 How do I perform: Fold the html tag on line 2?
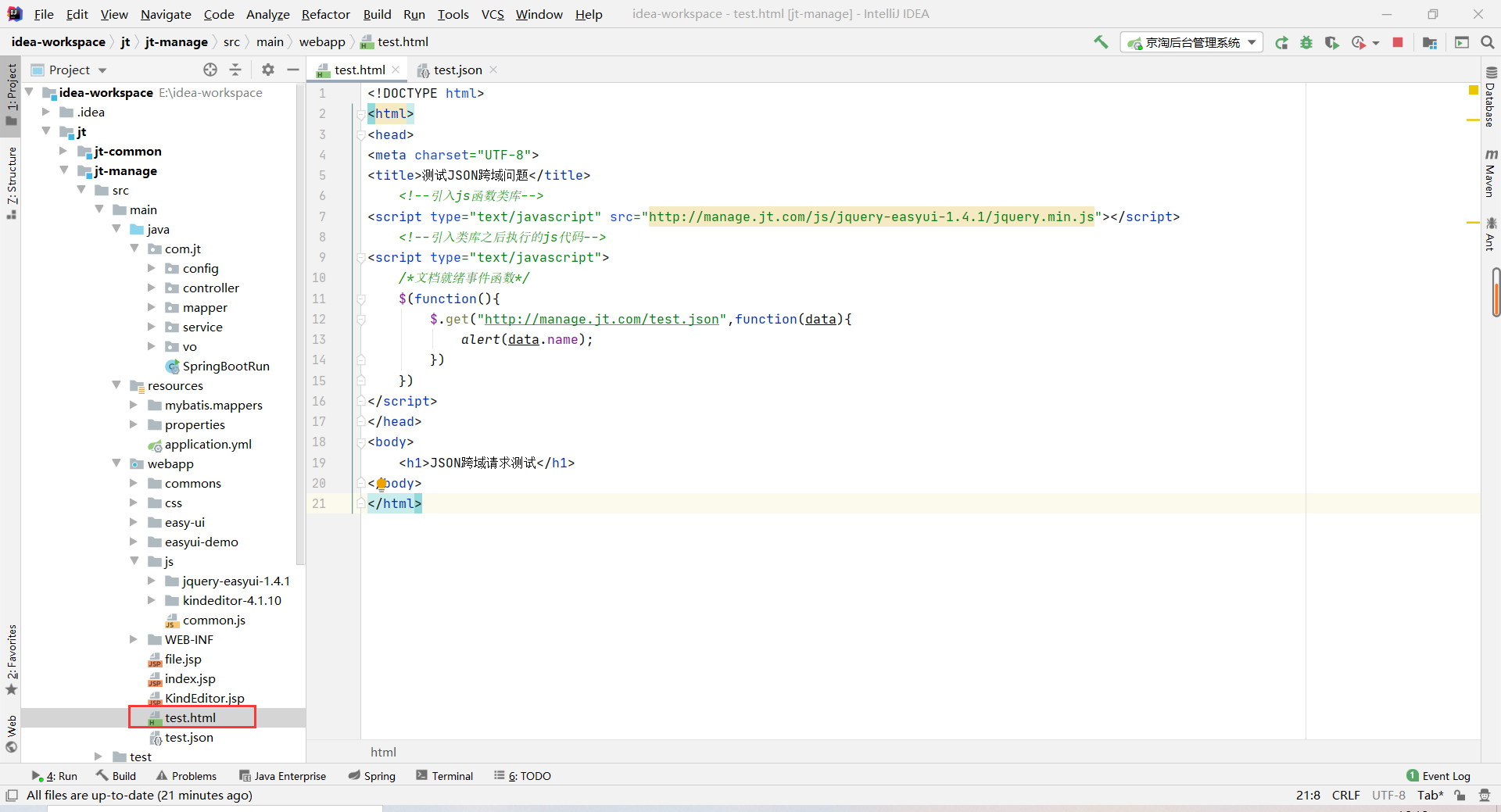[360, 114]
